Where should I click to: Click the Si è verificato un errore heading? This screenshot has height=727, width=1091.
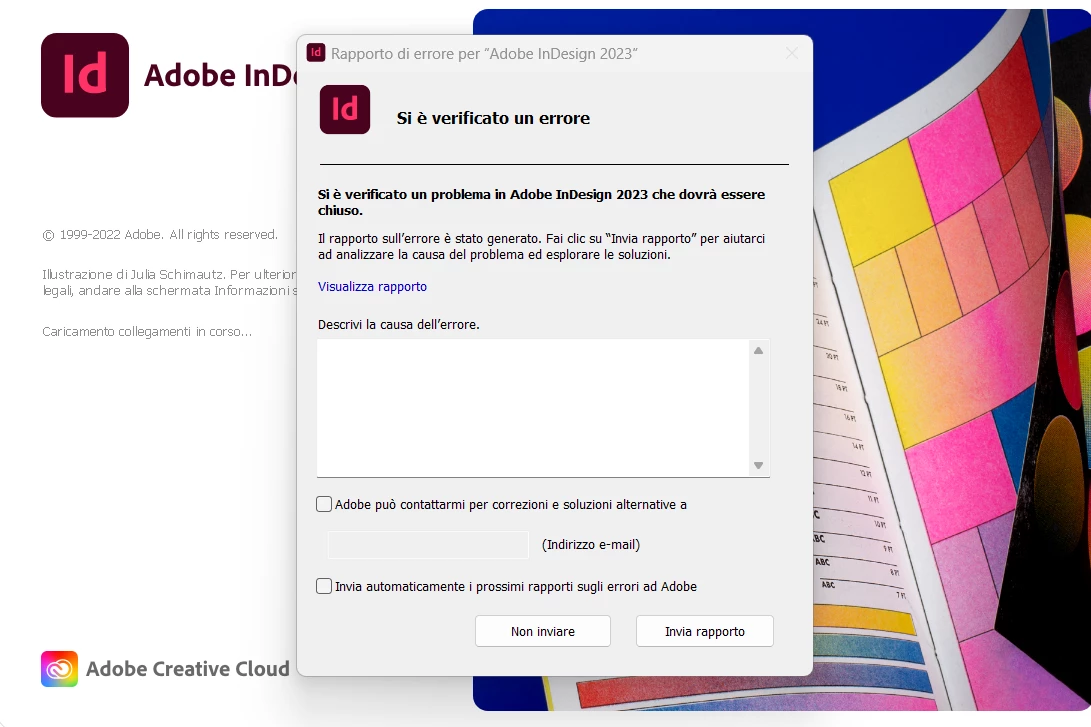tap(493, 118)
